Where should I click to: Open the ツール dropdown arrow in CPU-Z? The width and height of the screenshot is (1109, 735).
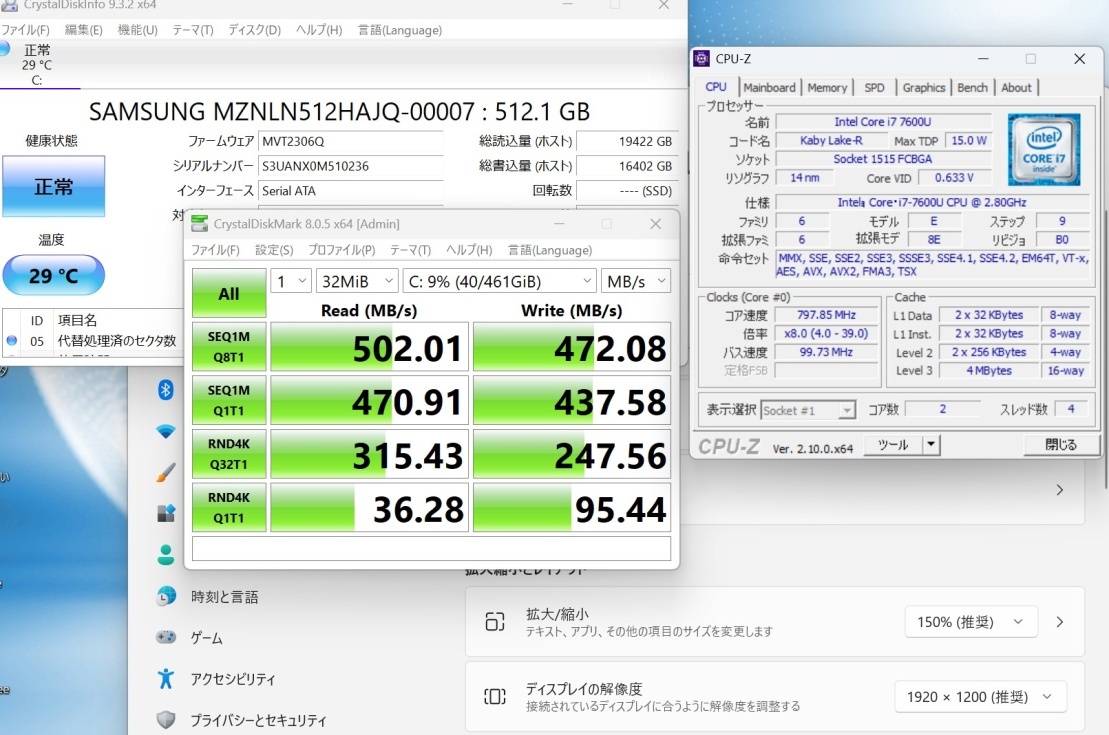click(x=931, y=445)
